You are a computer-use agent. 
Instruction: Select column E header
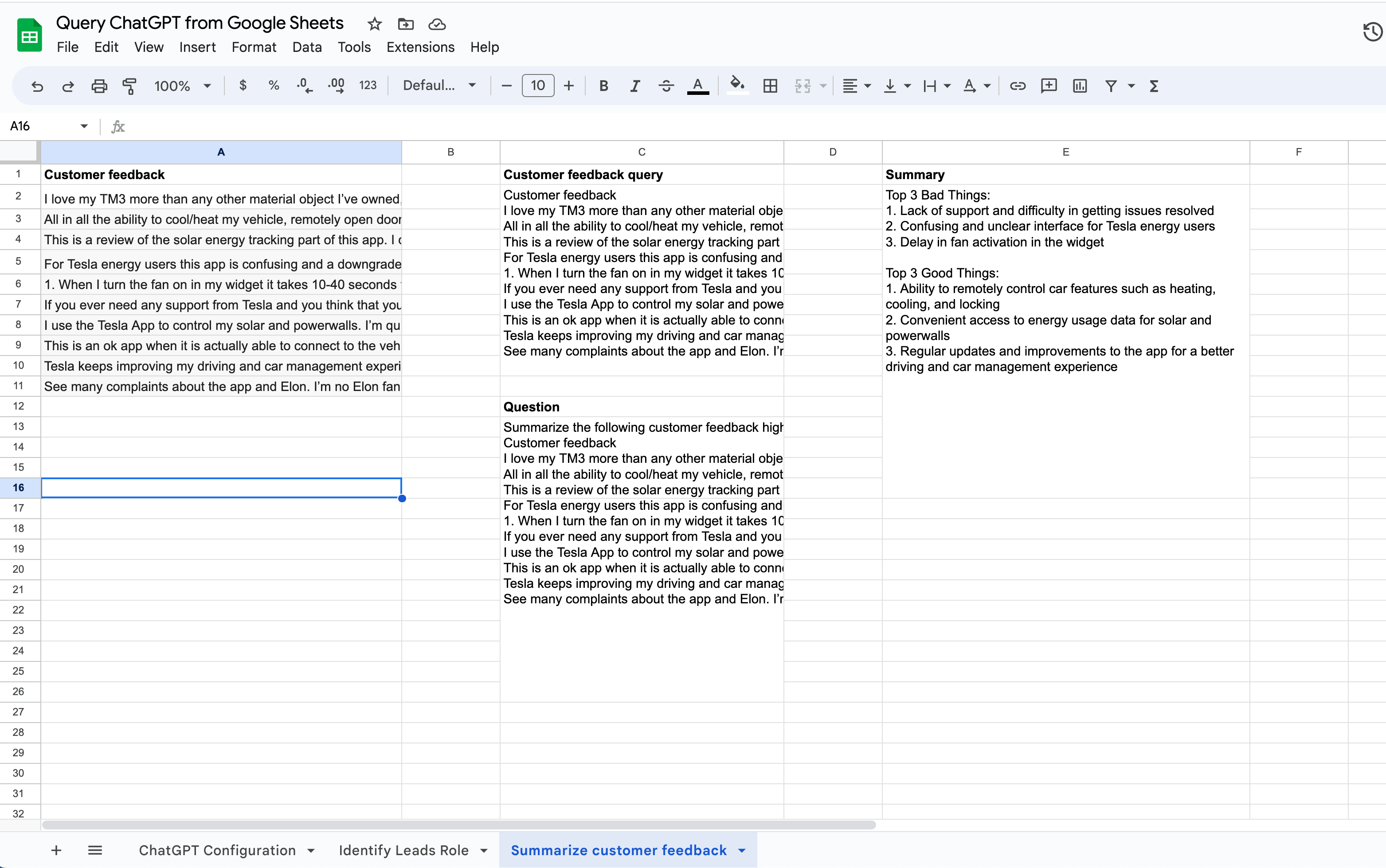pos(1065,152)
